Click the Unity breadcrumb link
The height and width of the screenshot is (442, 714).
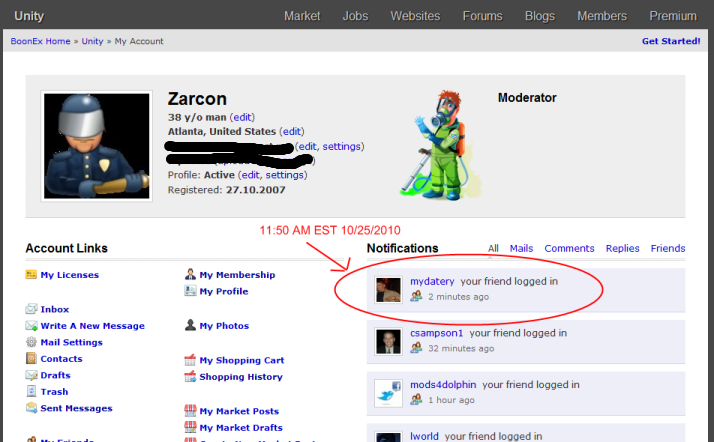[92, 41]
